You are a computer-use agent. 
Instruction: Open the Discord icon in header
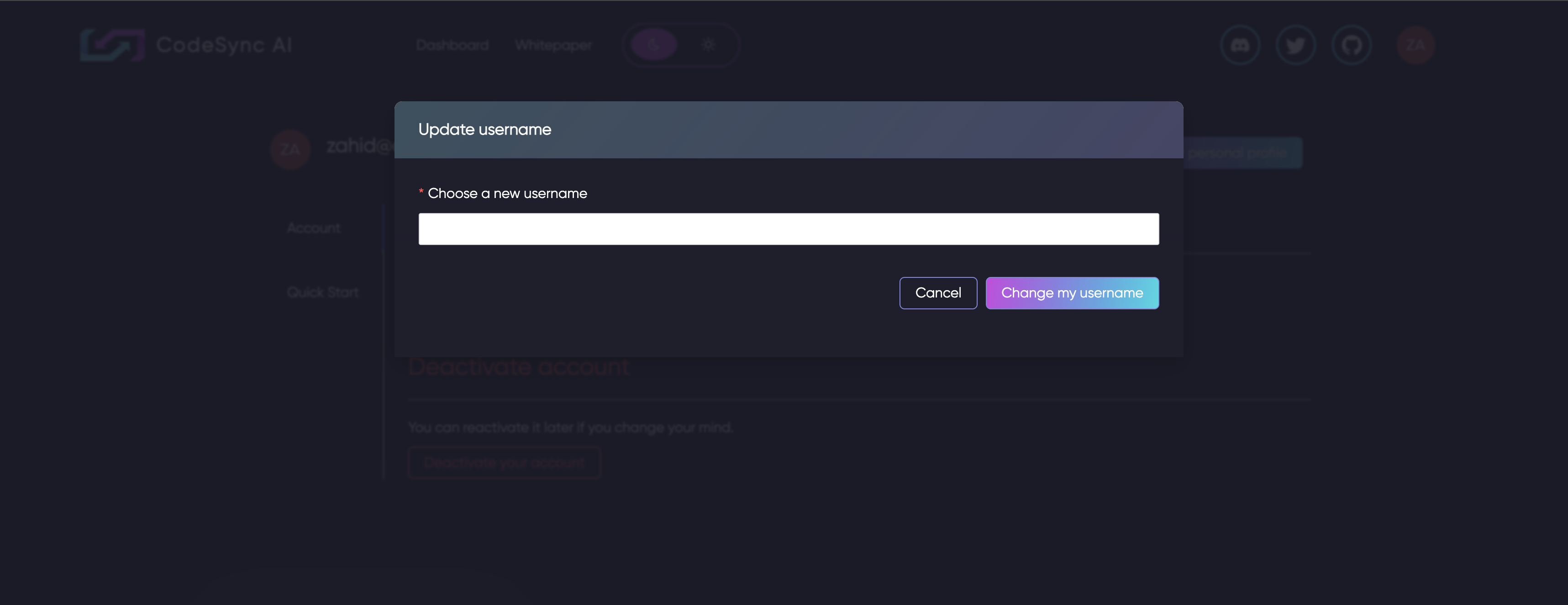point(1240,45)
